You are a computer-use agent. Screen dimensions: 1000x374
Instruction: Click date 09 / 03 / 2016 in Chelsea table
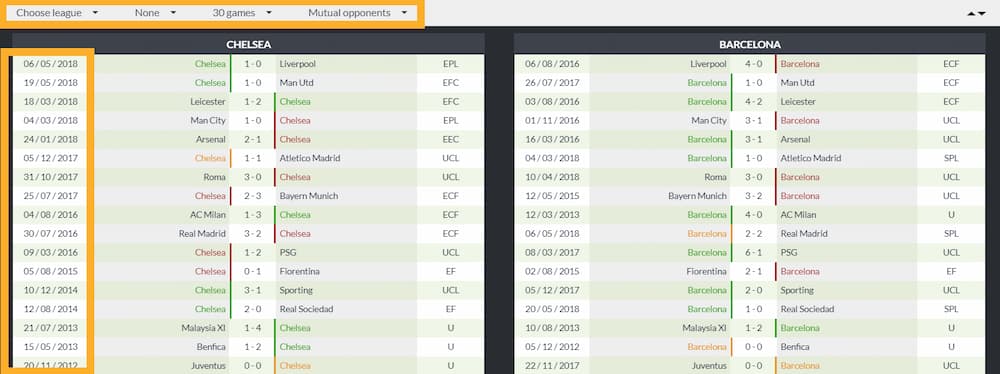[x=50, y=252]
